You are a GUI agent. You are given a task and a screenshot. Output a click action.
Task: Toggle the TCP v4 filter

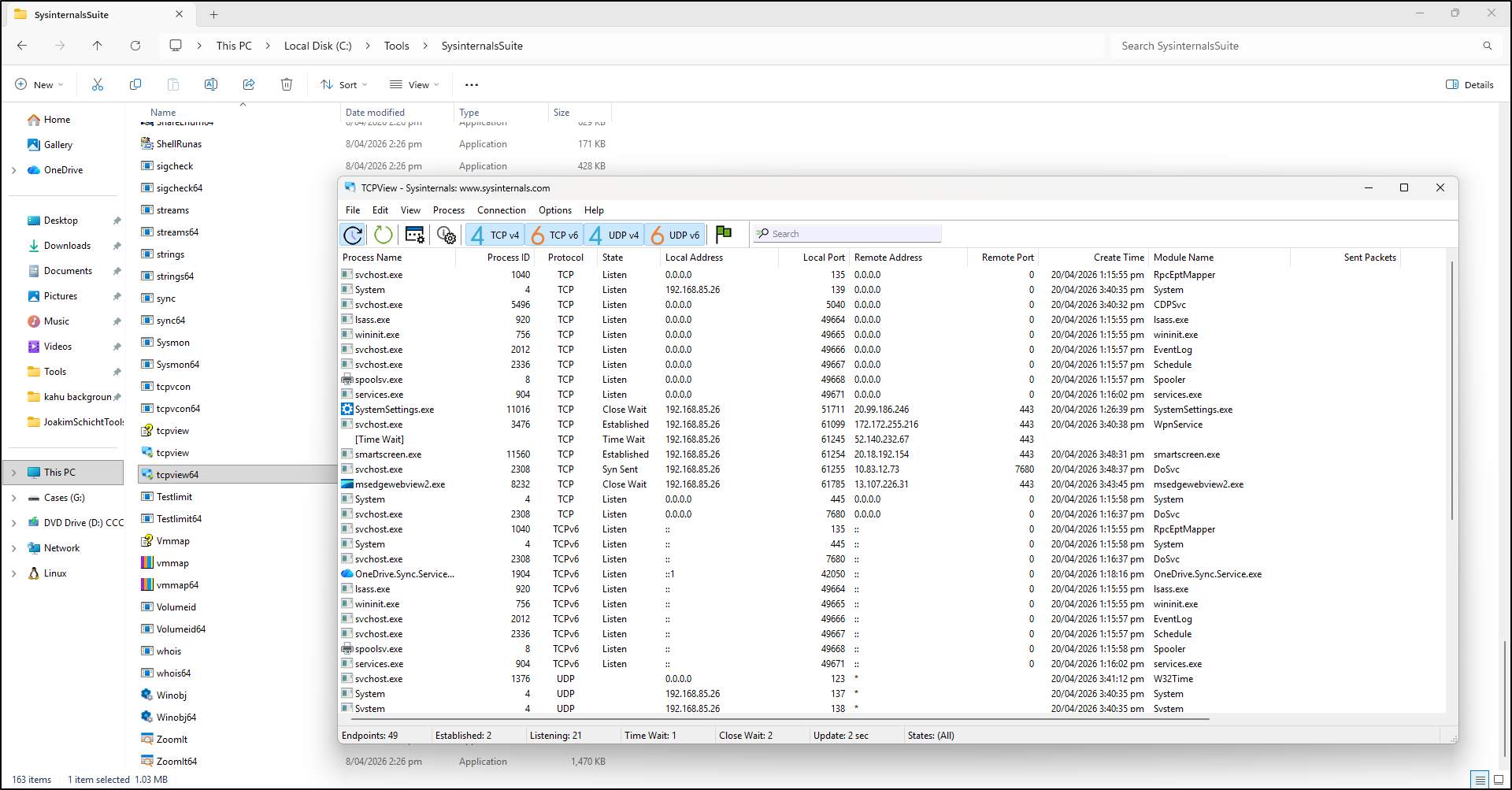(x=495, y=235)
